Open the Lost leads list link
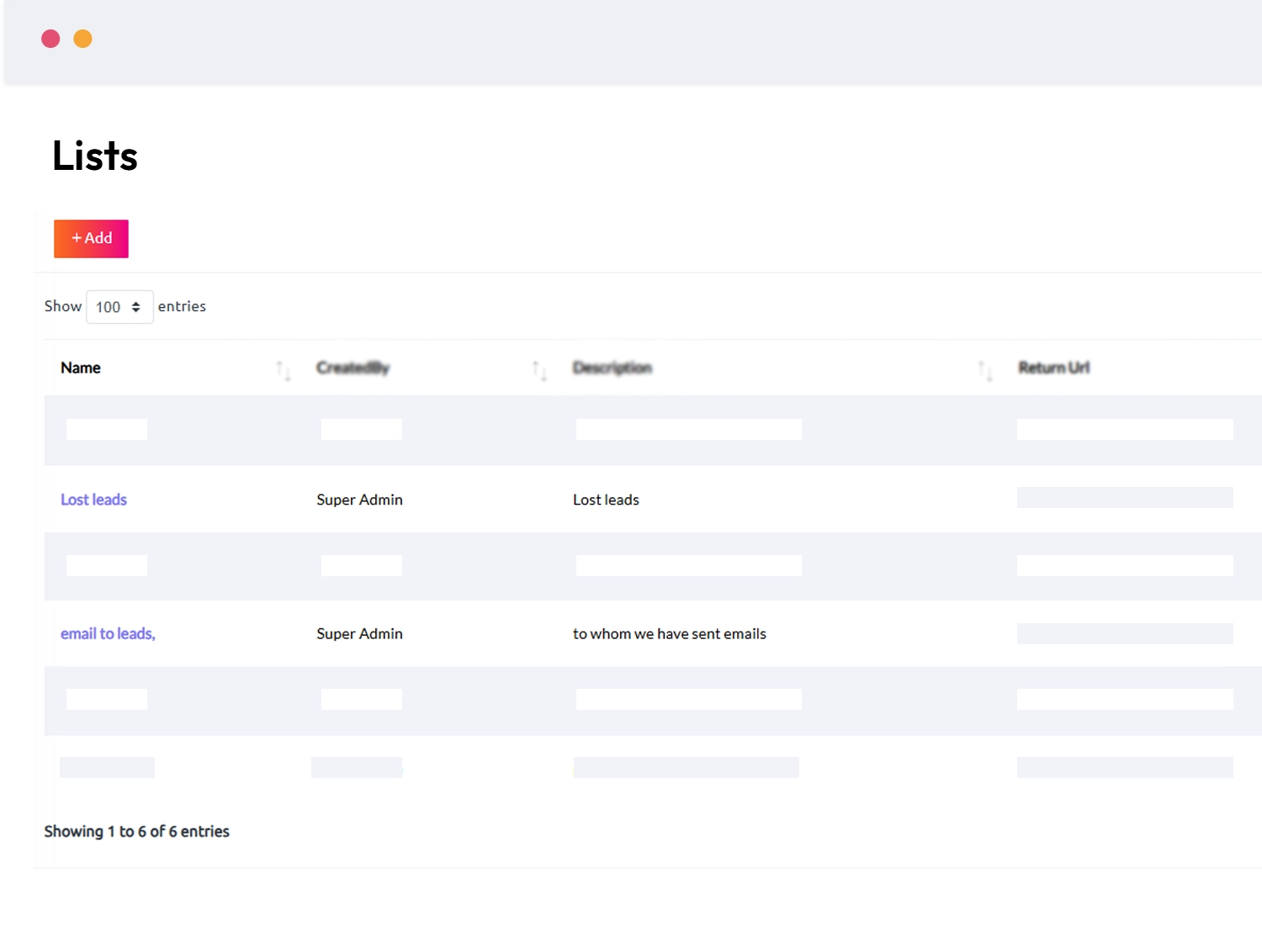 [x=93, y=500]
